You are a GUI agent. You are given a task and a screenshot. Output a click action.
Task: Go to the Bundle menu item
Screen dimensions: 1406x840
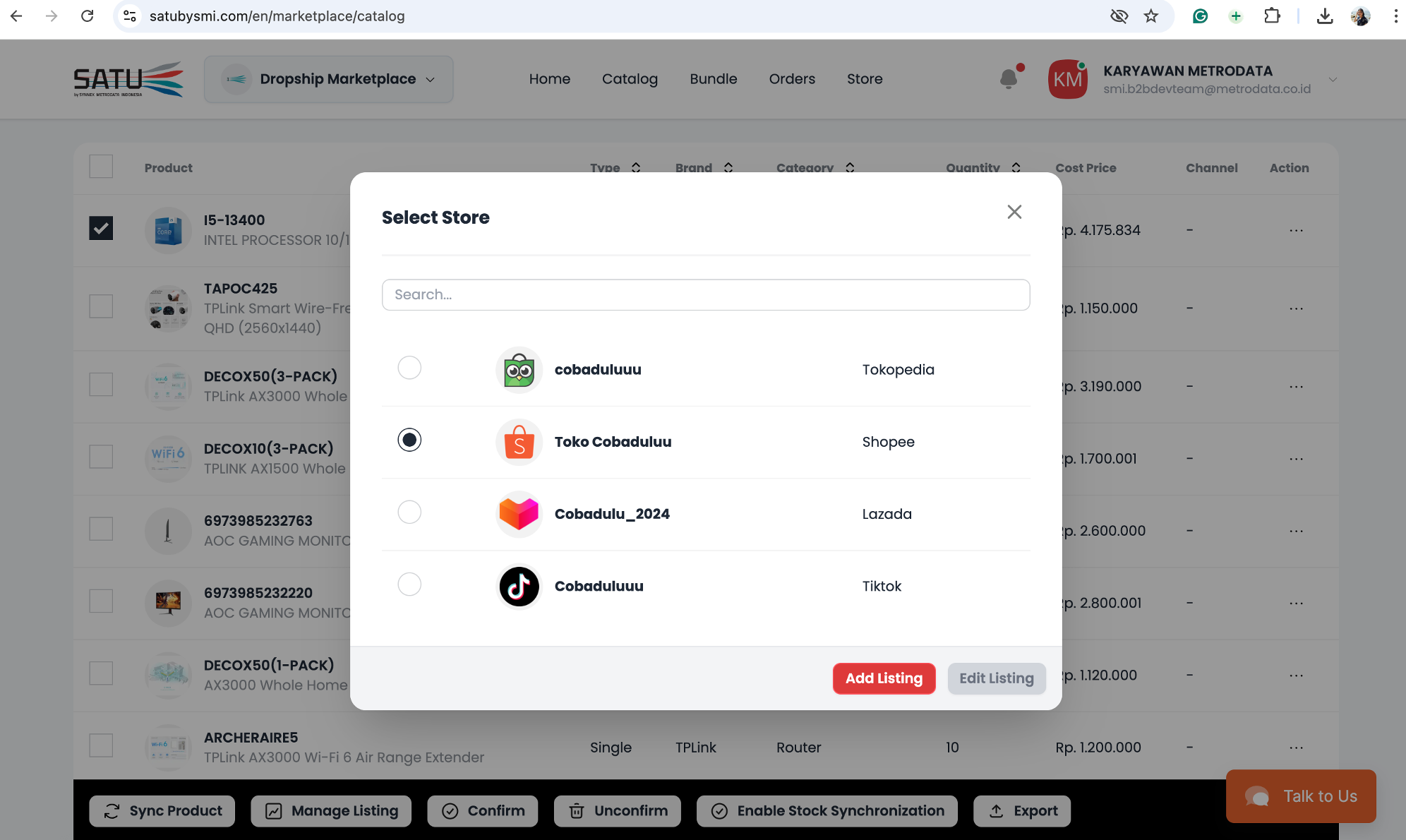713,79
